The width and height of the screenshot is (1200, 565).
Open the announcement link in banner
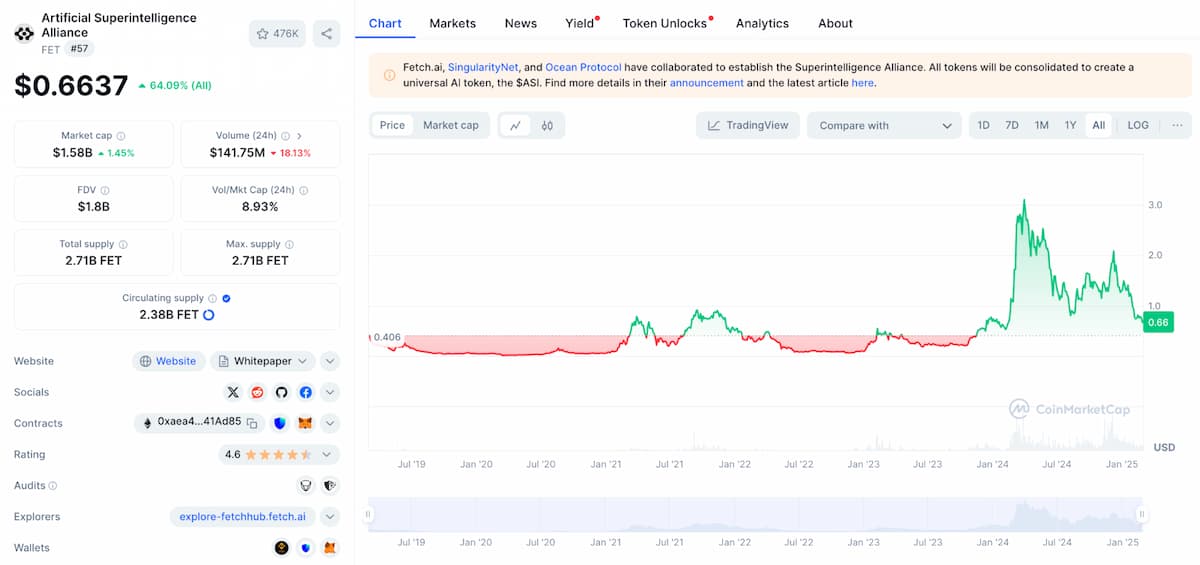[707, 83]
